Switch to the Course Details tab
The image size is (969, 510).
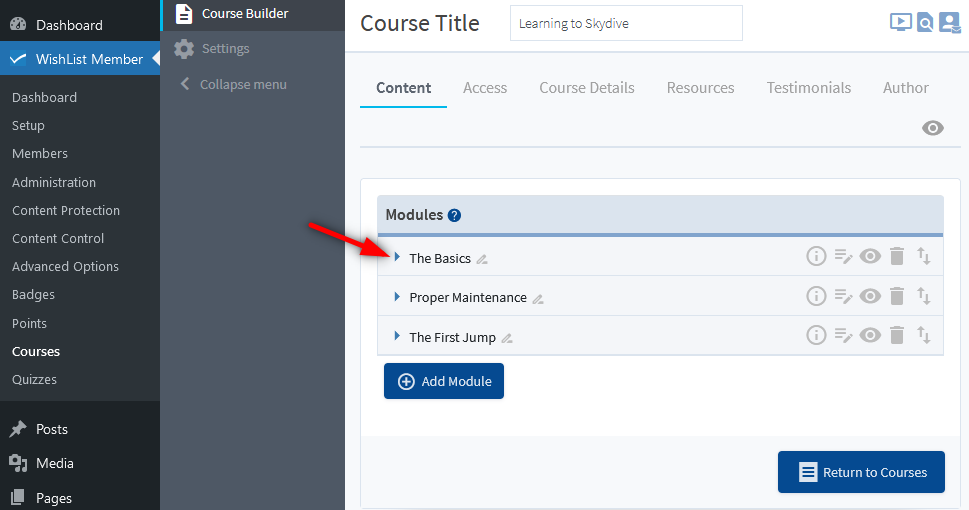(x=586, y=88)
